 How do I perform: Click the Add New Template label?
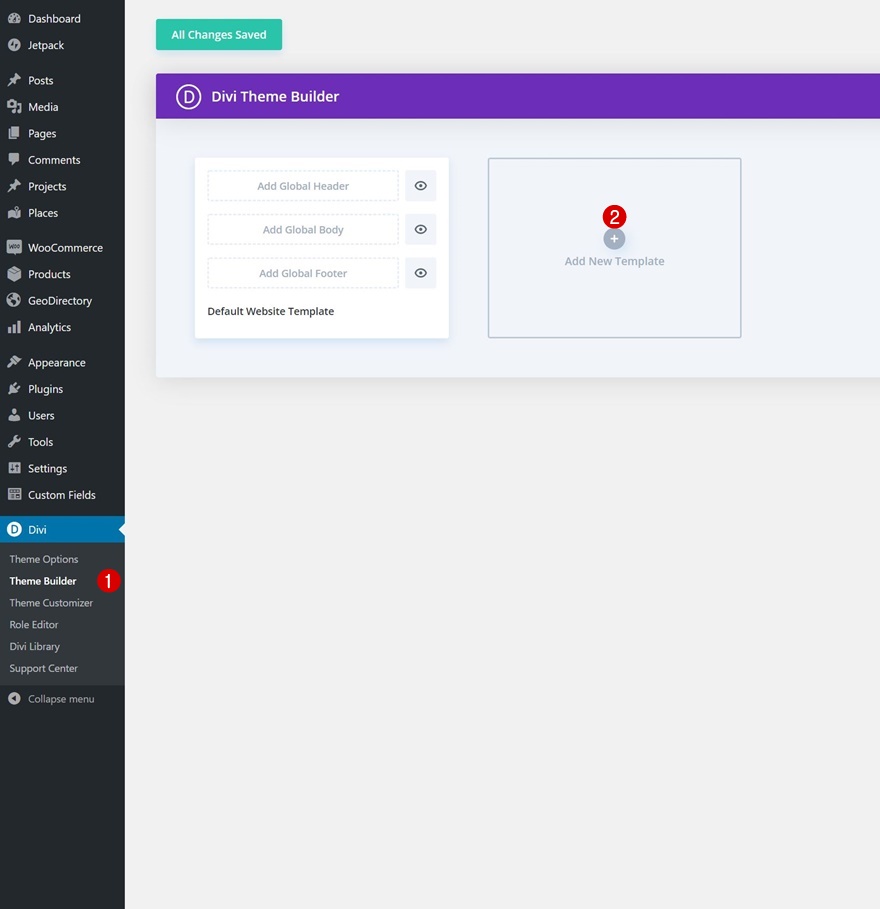coord(614,261)
